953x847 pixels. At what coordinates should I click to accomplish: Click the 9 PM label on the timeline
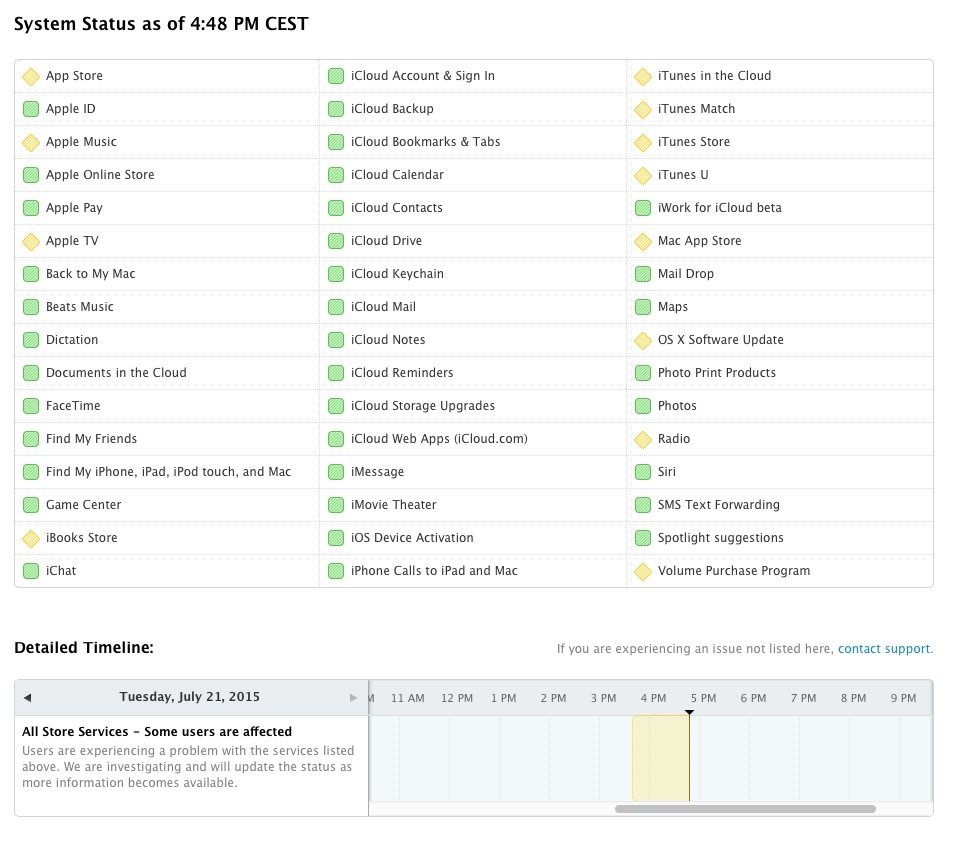[x=903, y=699]
